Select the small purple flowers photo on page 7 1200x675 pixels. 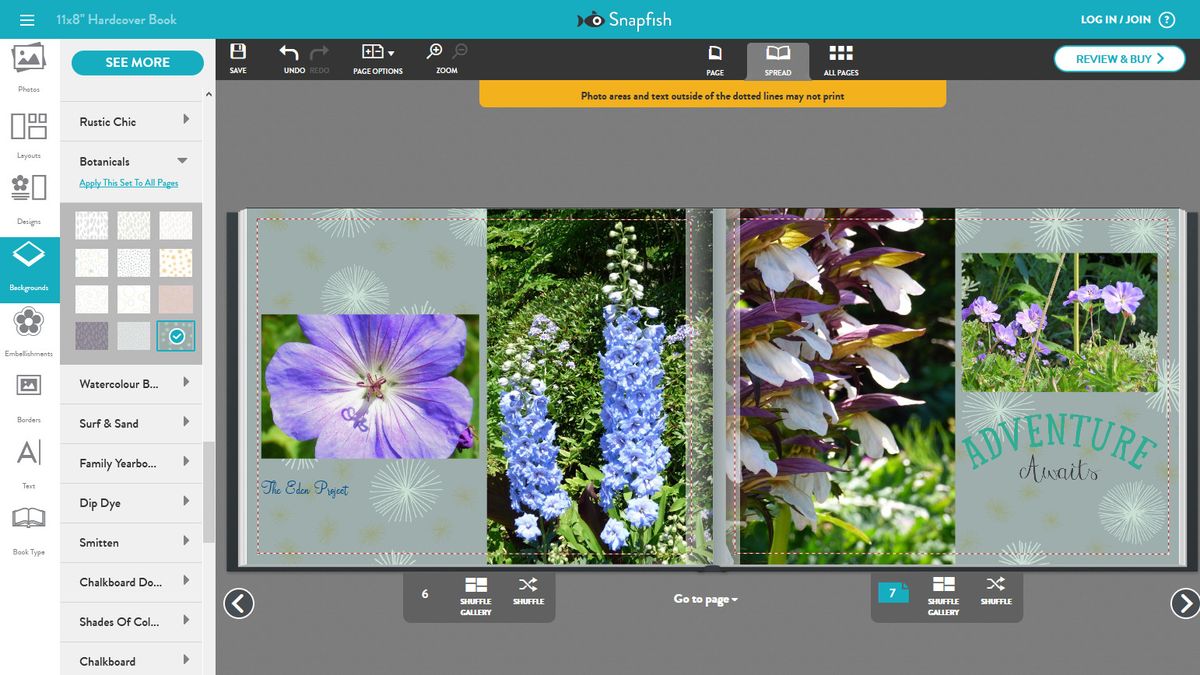[1059, 322]
